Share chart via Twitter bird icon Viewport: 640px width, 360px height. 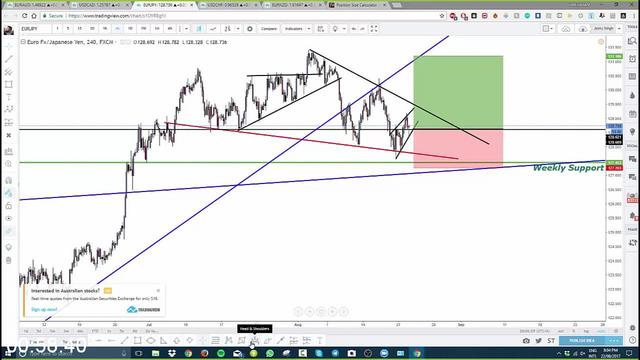pyautogui.click(x=539, y=340)
